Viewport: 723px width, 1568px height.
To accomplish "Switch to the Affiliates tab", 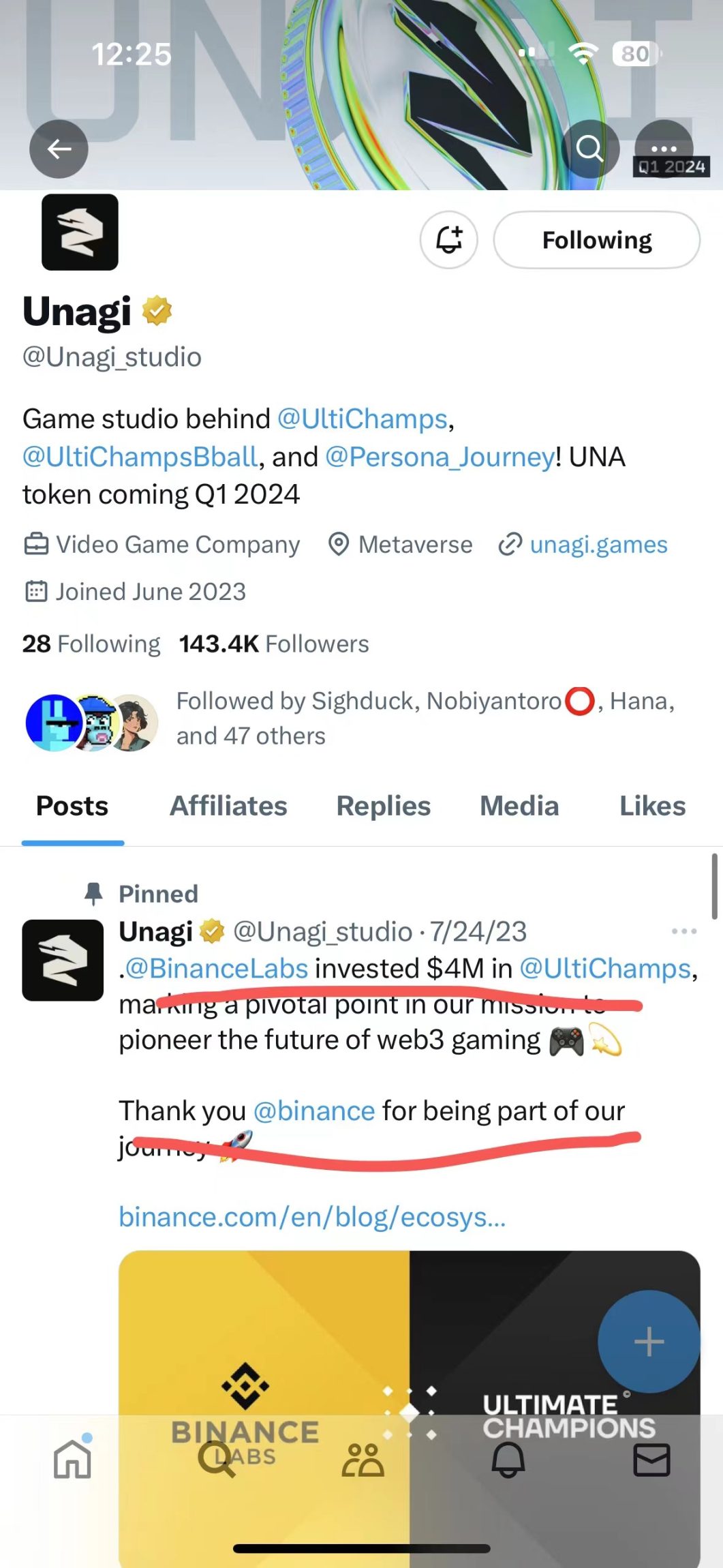I will (x=228, y=806).
